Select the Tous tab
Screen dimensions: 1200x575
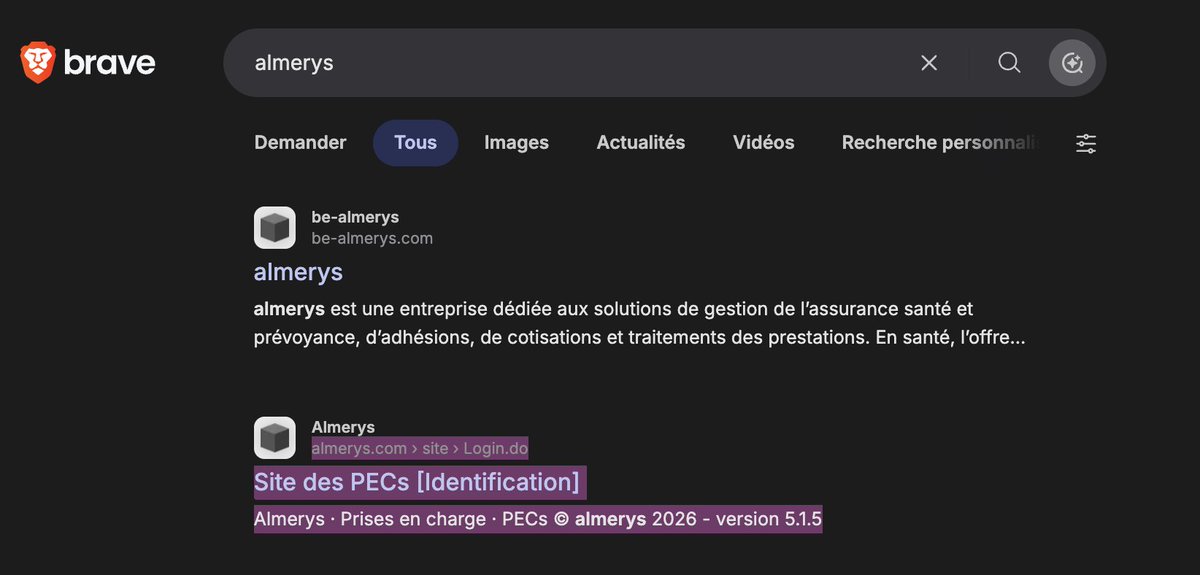tap(415, 143)
